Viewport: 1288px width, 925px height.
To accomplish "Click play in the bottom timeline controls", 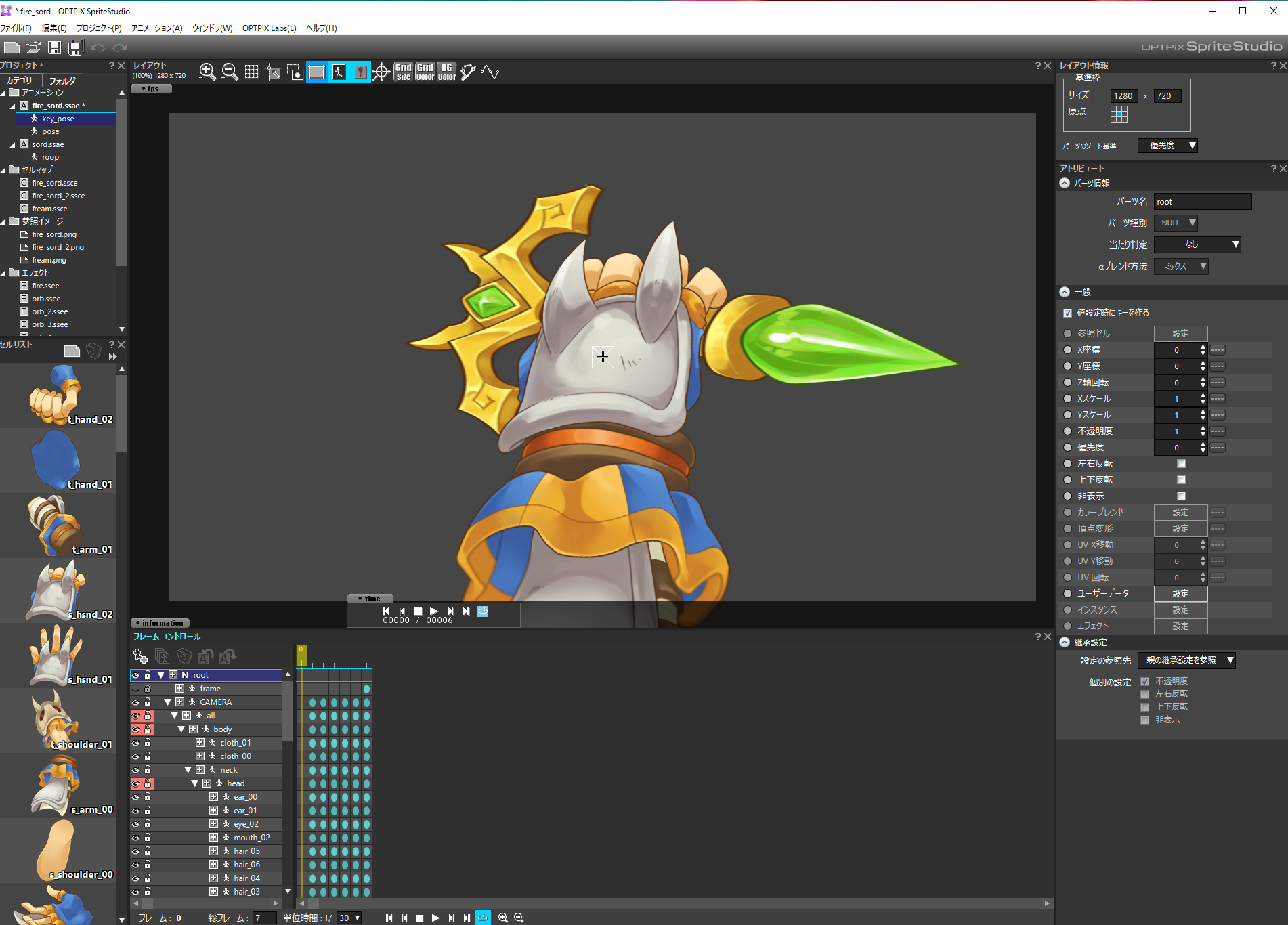I will coord(435,918).
